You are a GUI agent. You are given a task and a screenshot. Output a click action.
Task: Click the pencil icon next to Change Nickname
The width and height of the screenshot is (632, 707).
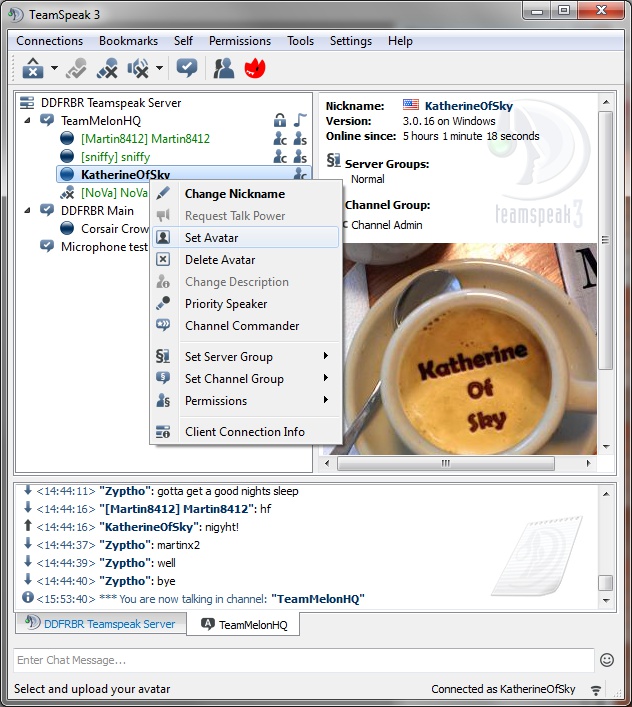pyautogui.click(x=163, y=193)
